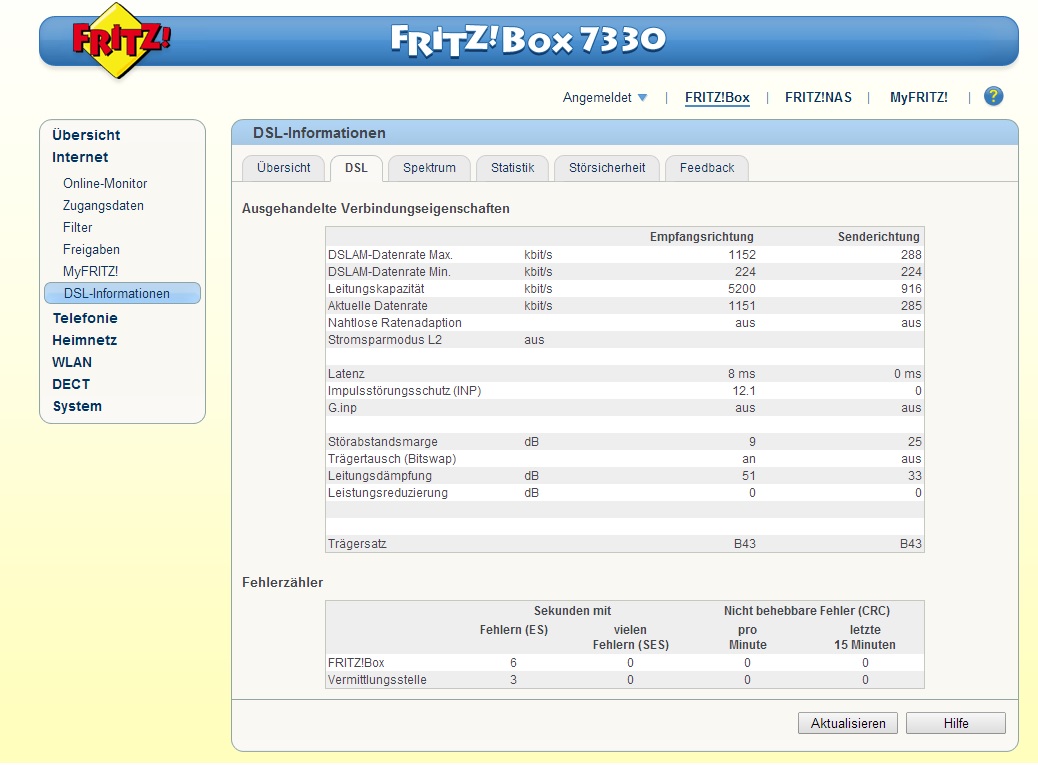Click the G.inp row label
The image size is (1038, 765).
[342, 408]
